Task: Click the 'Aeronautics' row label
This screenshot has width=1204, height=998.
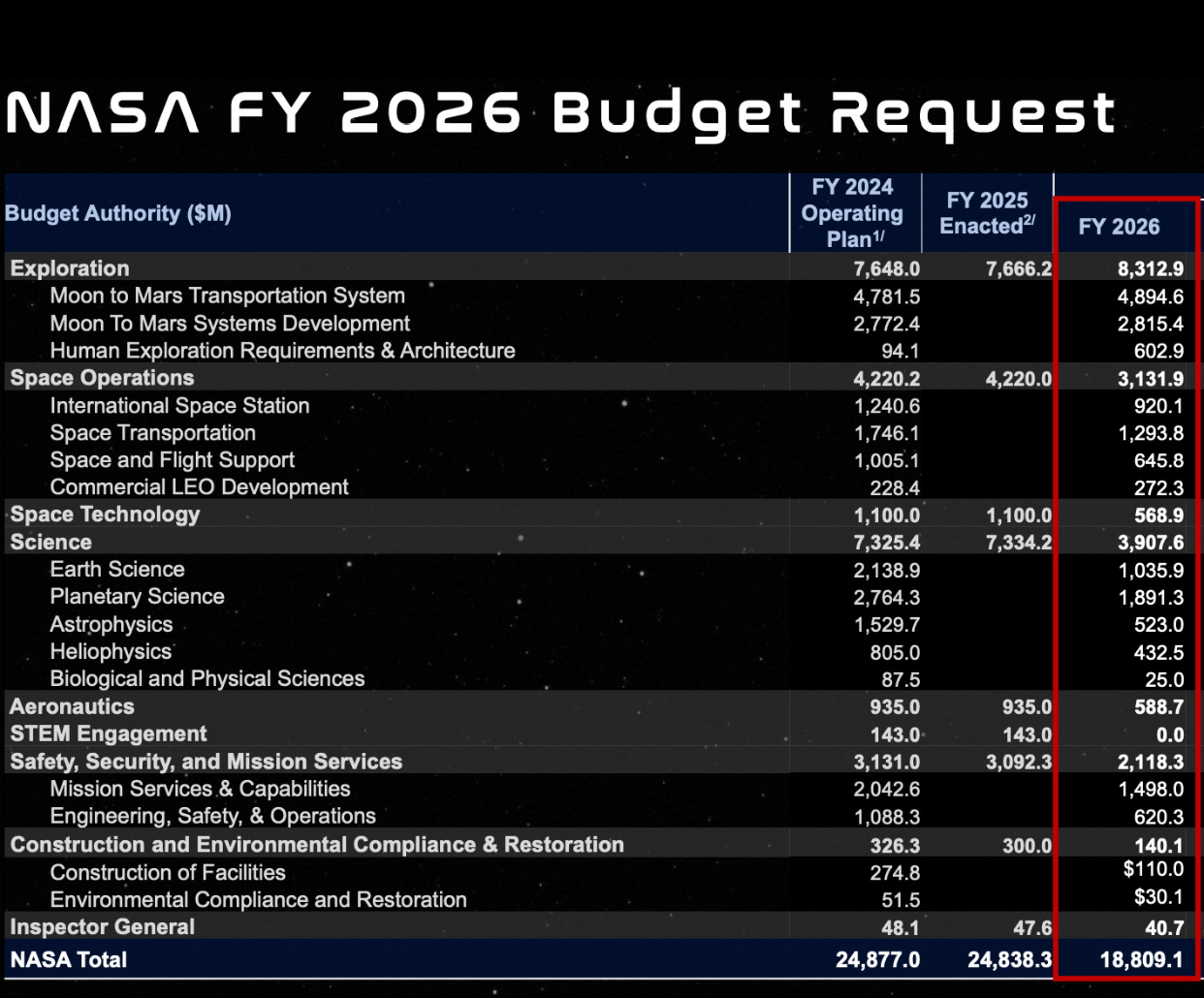Action: tap(72, 706)
